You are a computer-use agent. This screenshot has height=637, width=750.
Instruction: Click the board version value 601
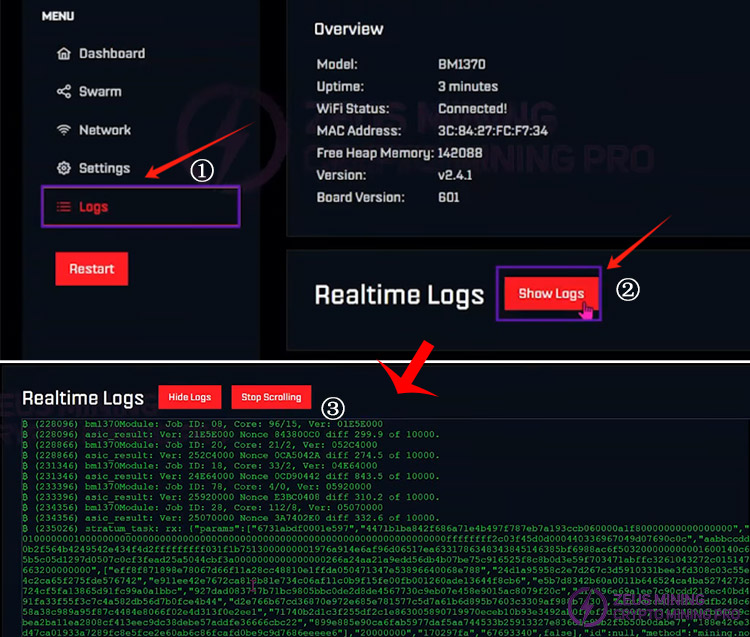pyautogui.click(x=449, y=197)
